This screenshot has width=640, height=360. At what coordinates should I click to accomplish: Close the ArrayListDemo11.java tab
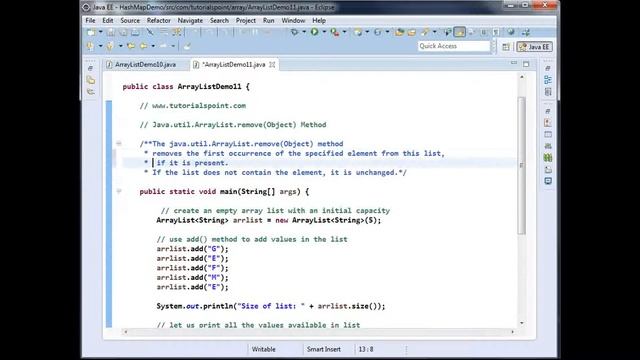[x=272, y=64]
